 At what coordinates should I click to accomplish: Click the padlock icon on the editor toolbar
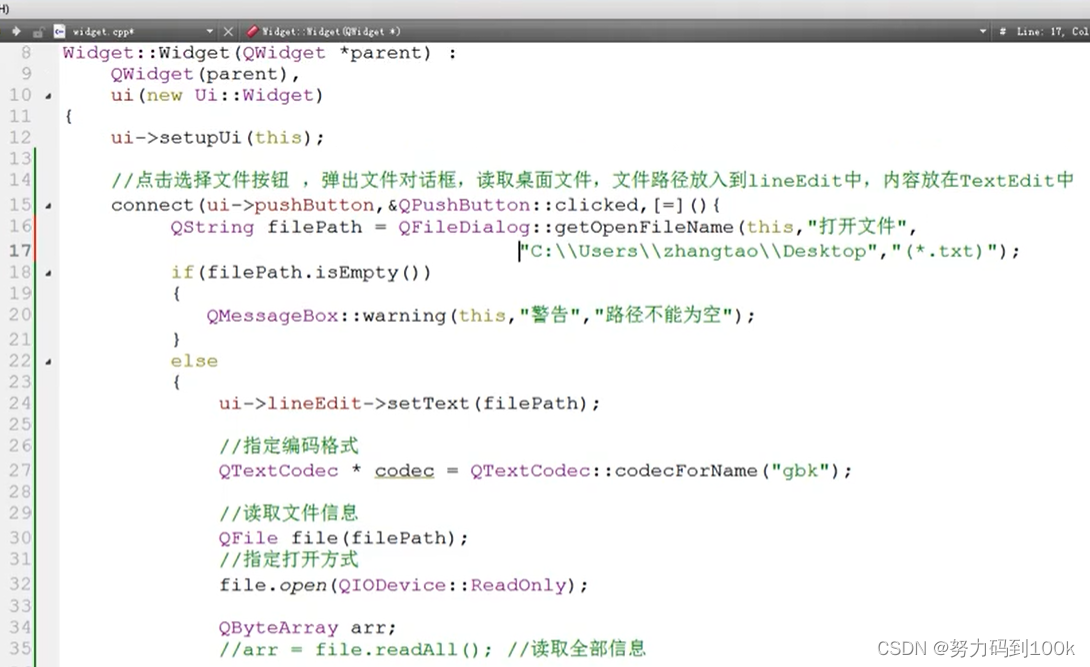click(x=39, y=31)
